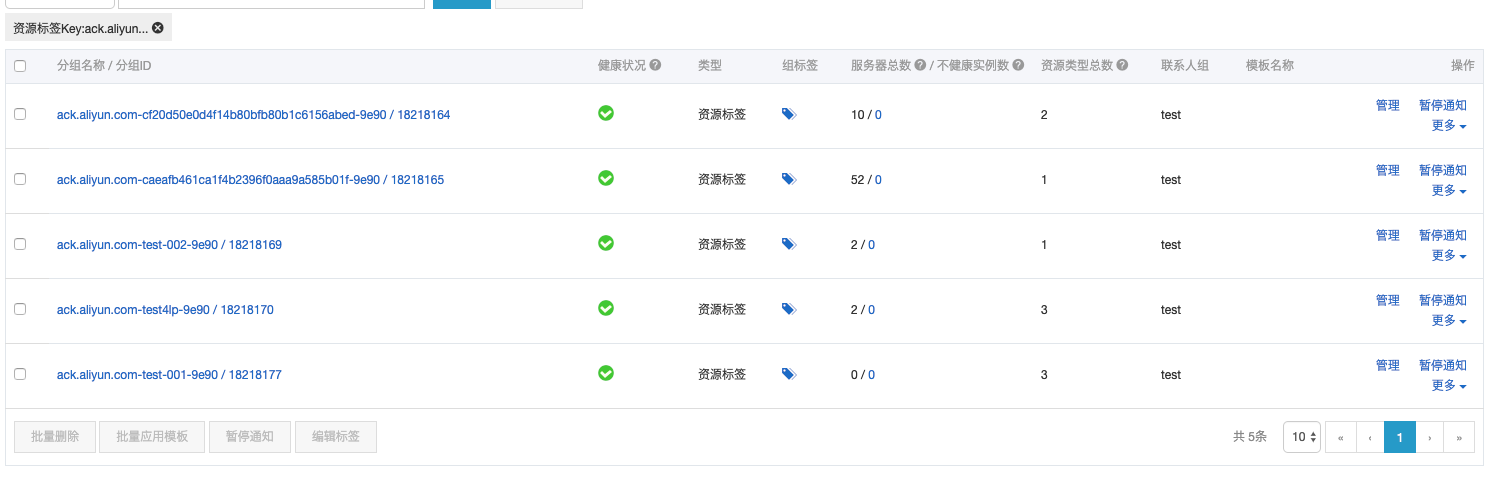Click 暂停通知 for test-002 group
Image resolution: width=1495 pixels, height=495 pixels.
pyautogui.click(x=1443, y=235)
